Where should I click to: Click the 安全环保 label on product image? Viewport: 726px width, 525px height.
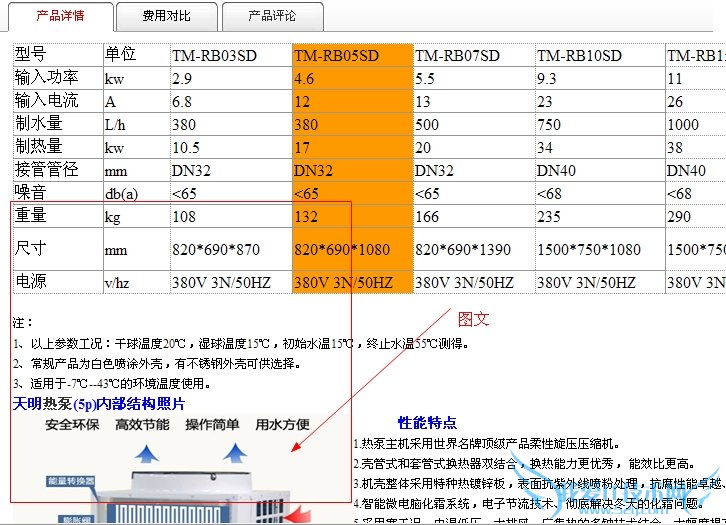[x=73, y=425]
